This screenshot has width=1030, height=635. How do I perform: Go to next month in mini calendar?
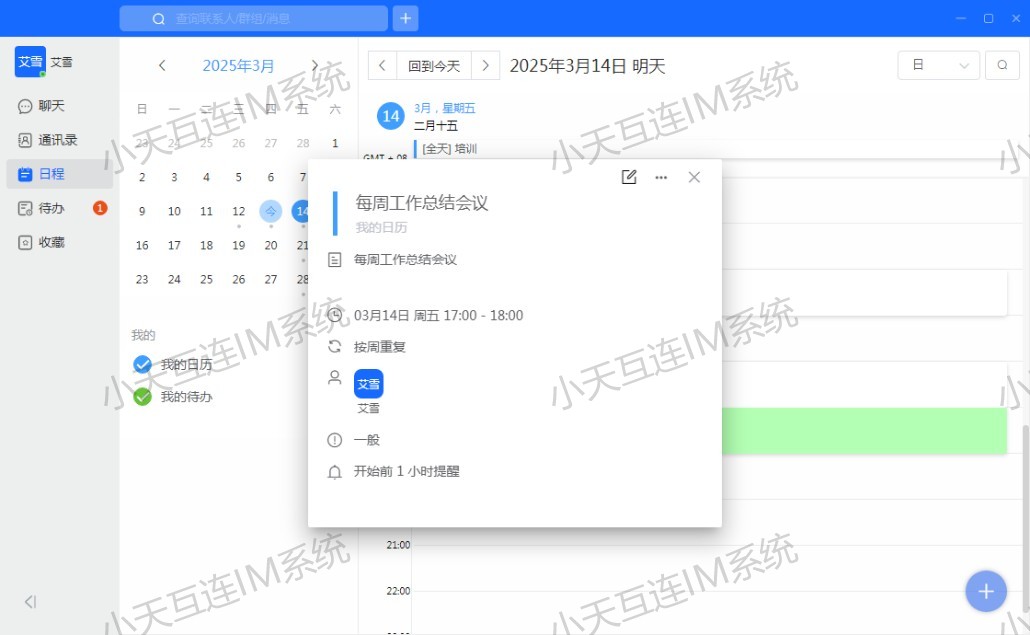pos(315,66)
